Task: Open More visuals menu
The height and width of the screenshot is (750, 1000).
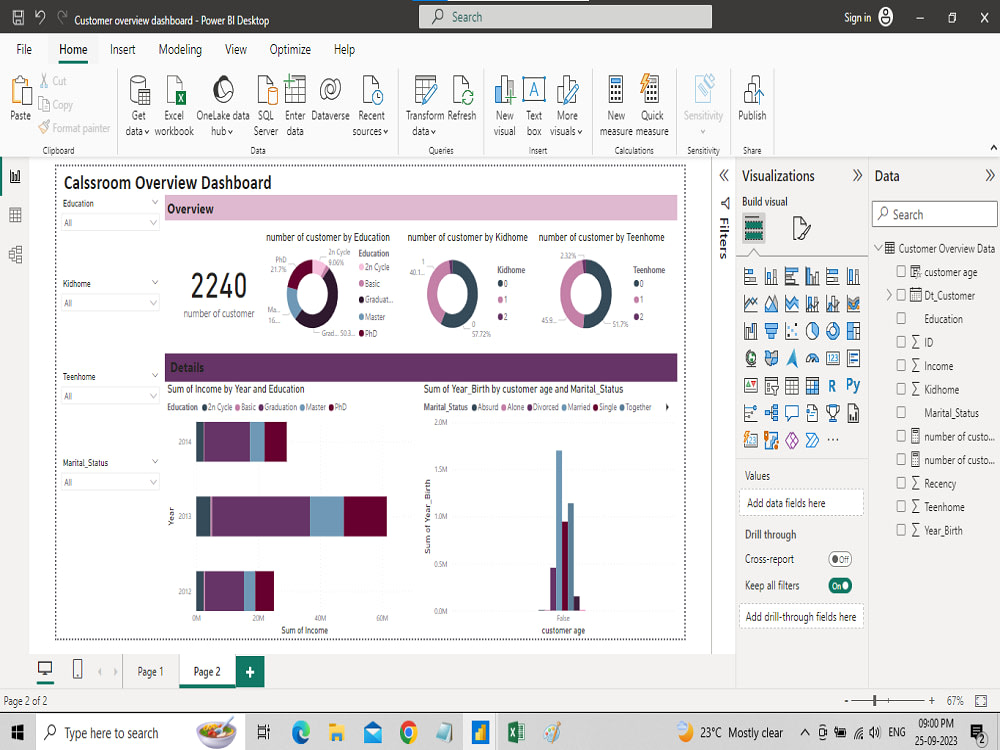Action: (x=566, y=105)
